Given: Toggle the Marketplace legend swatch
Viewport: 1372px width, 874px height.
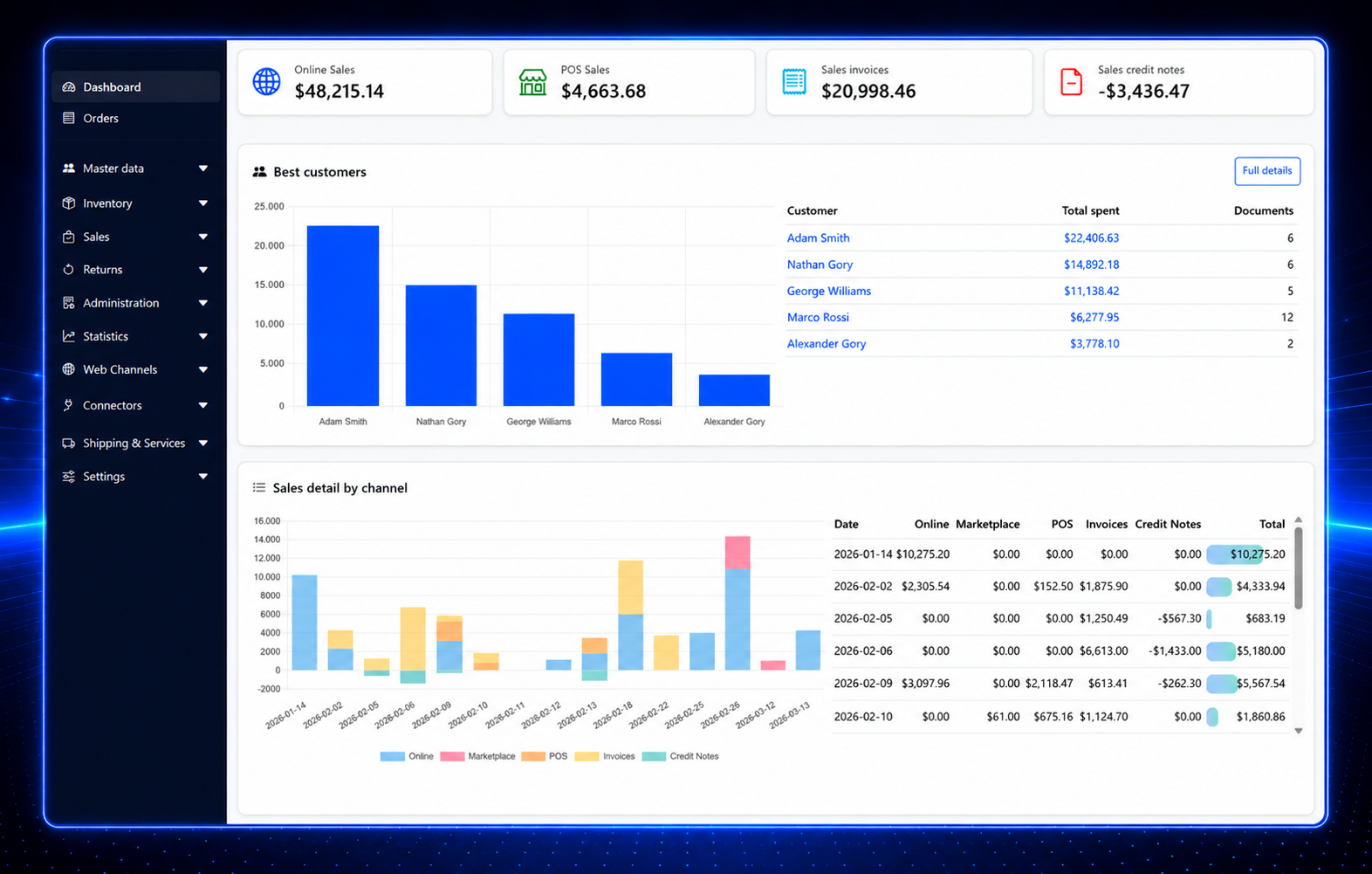Looking at the screenshot, I should tap(452, 756).
